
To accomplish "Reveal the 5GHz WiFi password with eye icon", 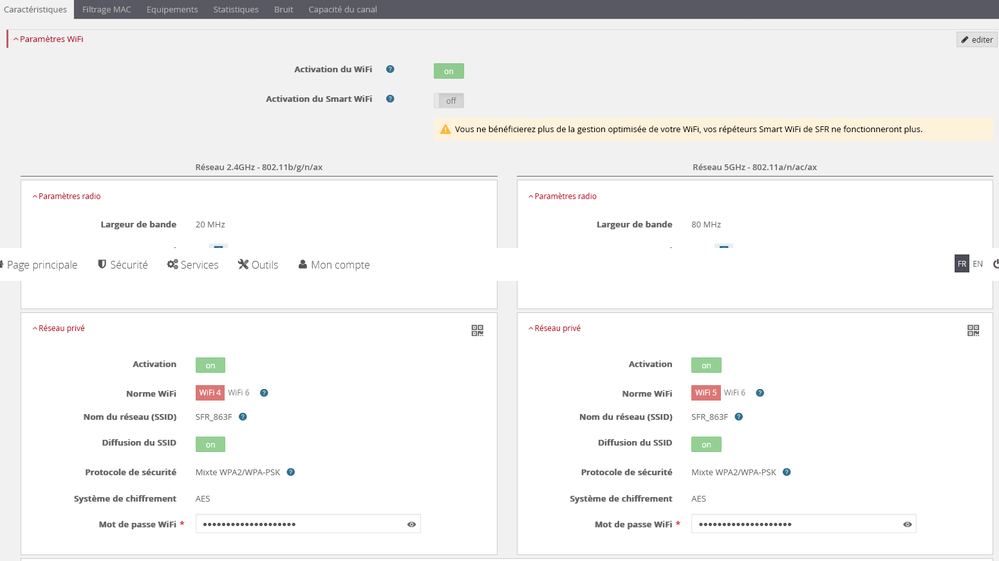I will [x=907, y=524].
